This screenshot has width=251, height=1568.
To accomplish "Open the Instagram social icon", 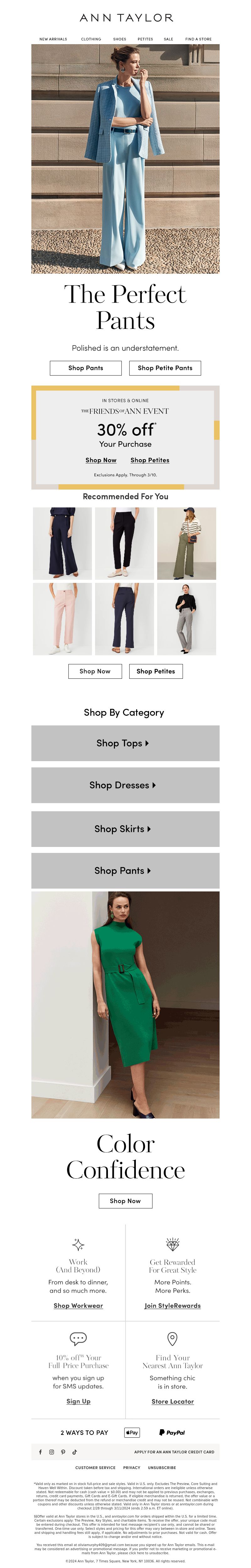I will point(52,1452).
